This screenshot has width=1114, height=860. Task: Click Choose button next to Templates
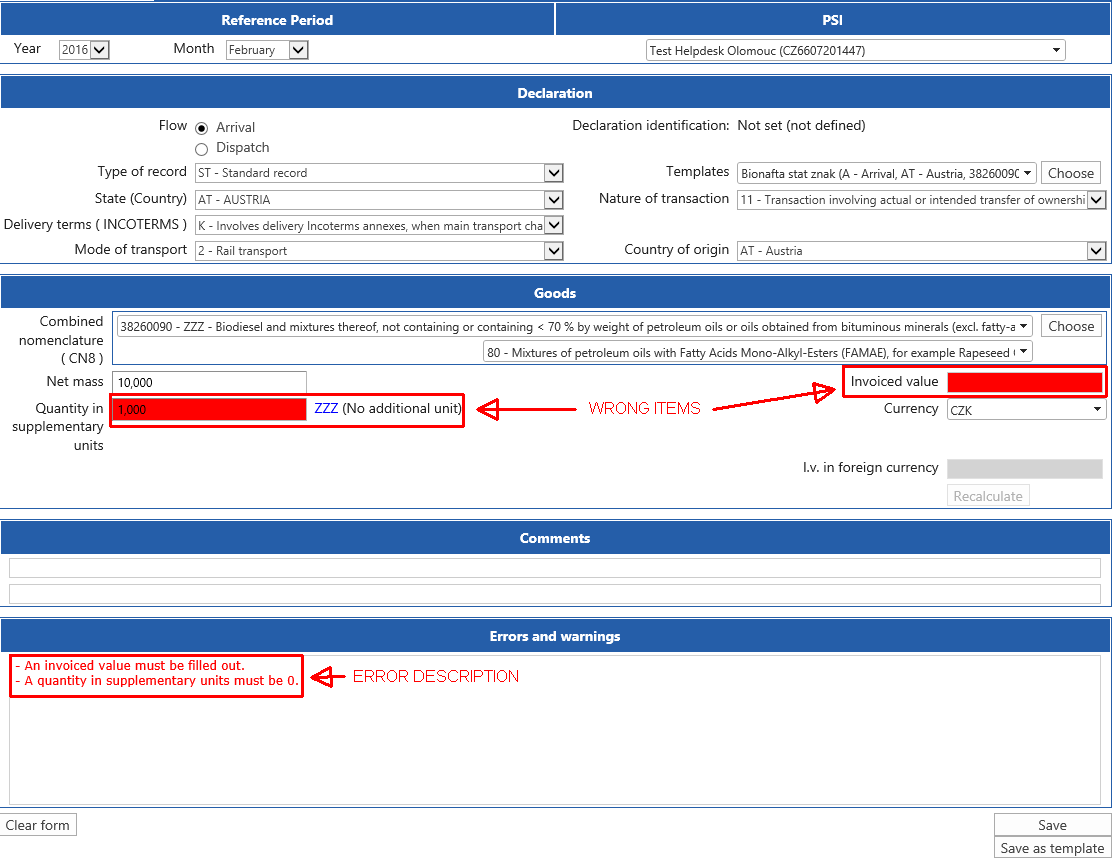click(1071, 173)
